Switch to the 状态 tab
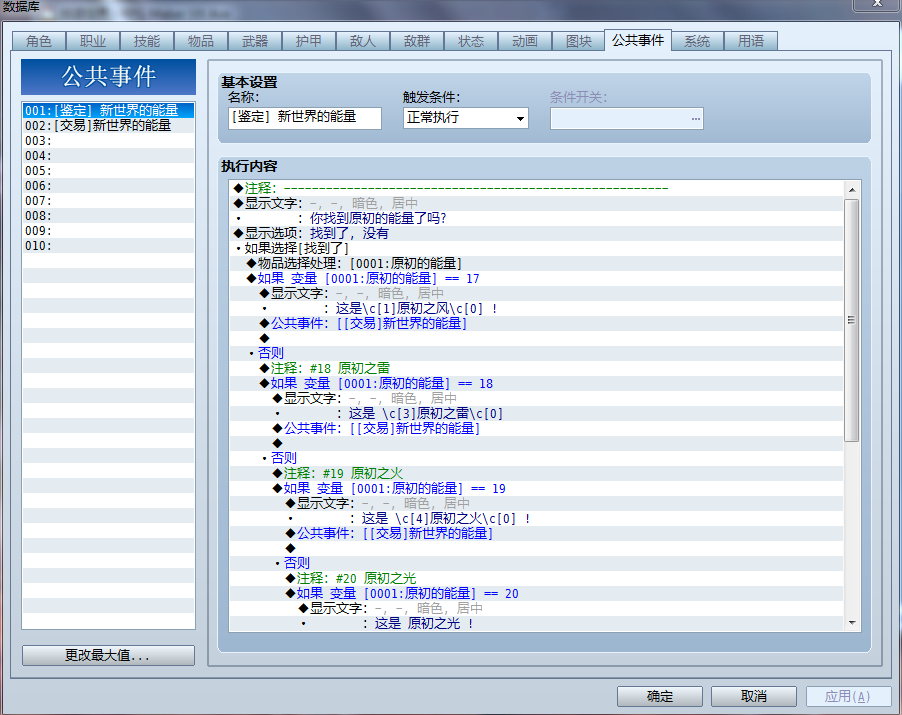 pos(471,41)
